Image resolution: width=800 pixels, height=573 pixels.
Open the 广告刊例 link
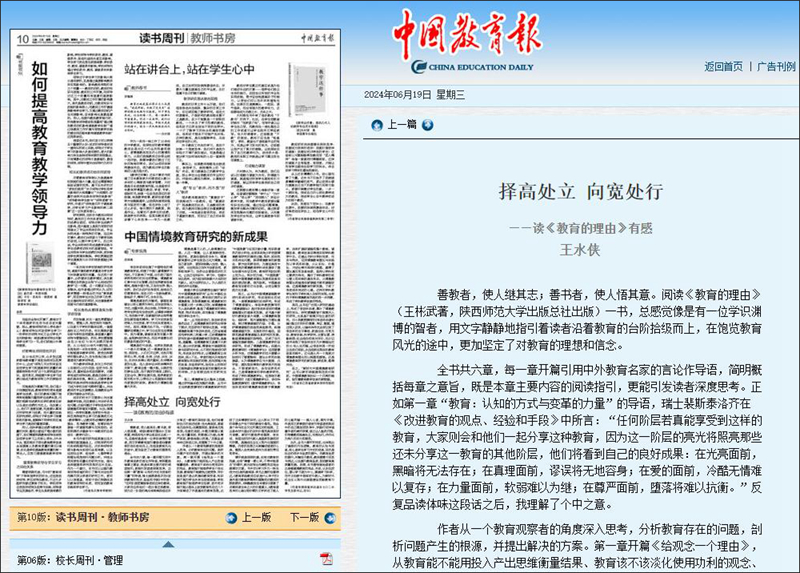[776, 66]
